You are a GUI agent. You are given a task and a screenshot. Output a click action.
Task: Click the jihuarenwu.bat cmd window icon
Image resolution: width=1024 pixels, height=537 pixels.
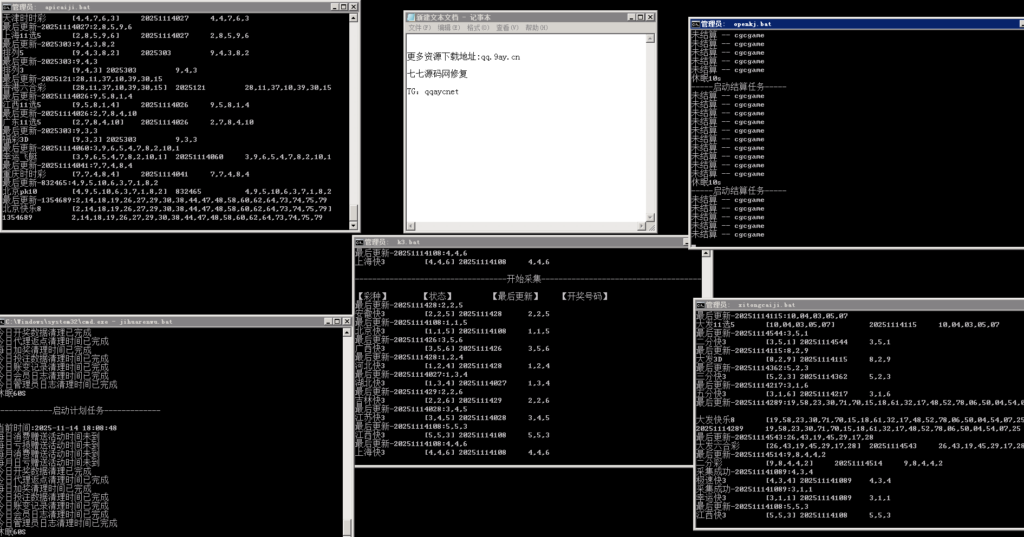click(x=6, y=322)
